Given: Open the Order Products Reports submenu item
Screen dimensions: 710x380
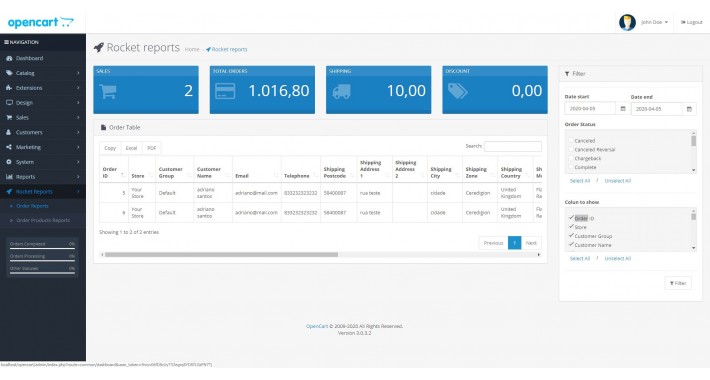Looking at the screenshot, I should click(x=43, y=220).
